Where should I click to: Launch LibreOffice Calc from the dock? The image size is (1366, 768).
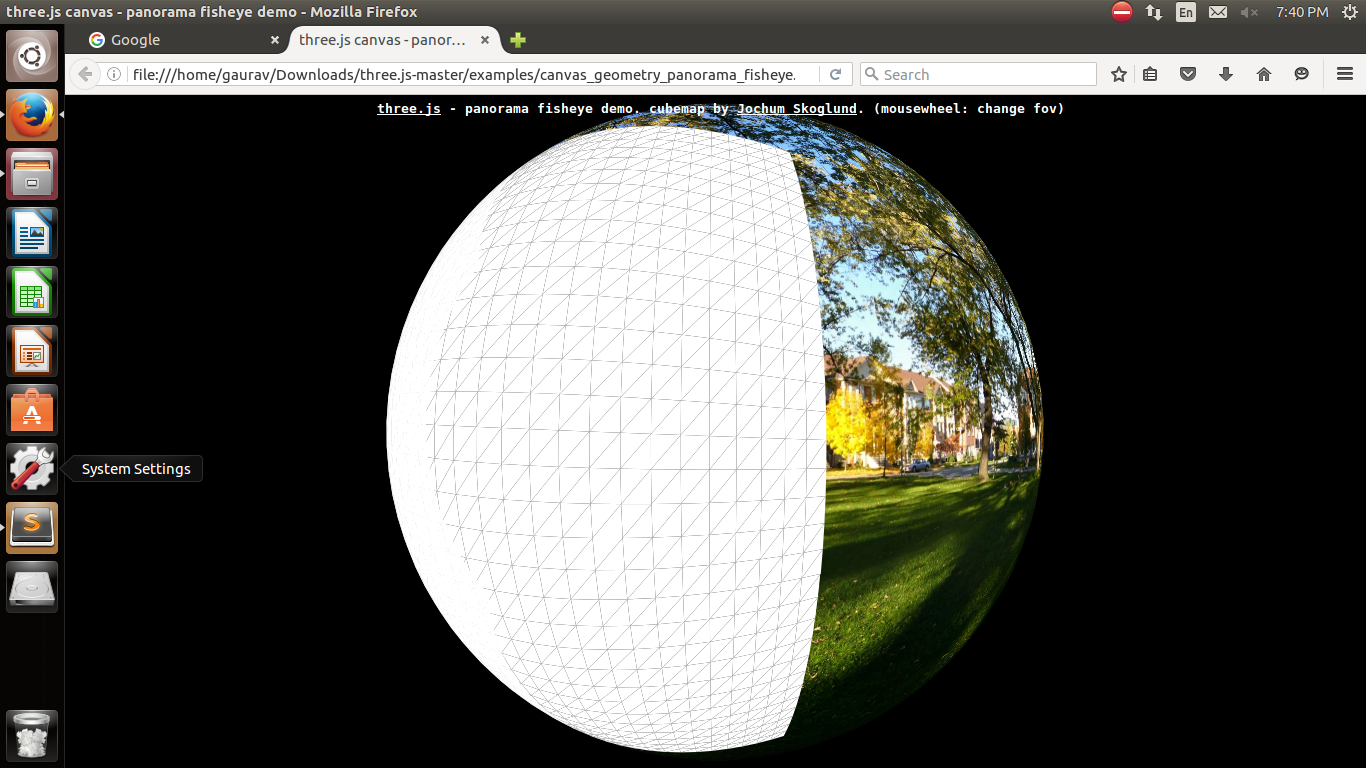[32, 292]
